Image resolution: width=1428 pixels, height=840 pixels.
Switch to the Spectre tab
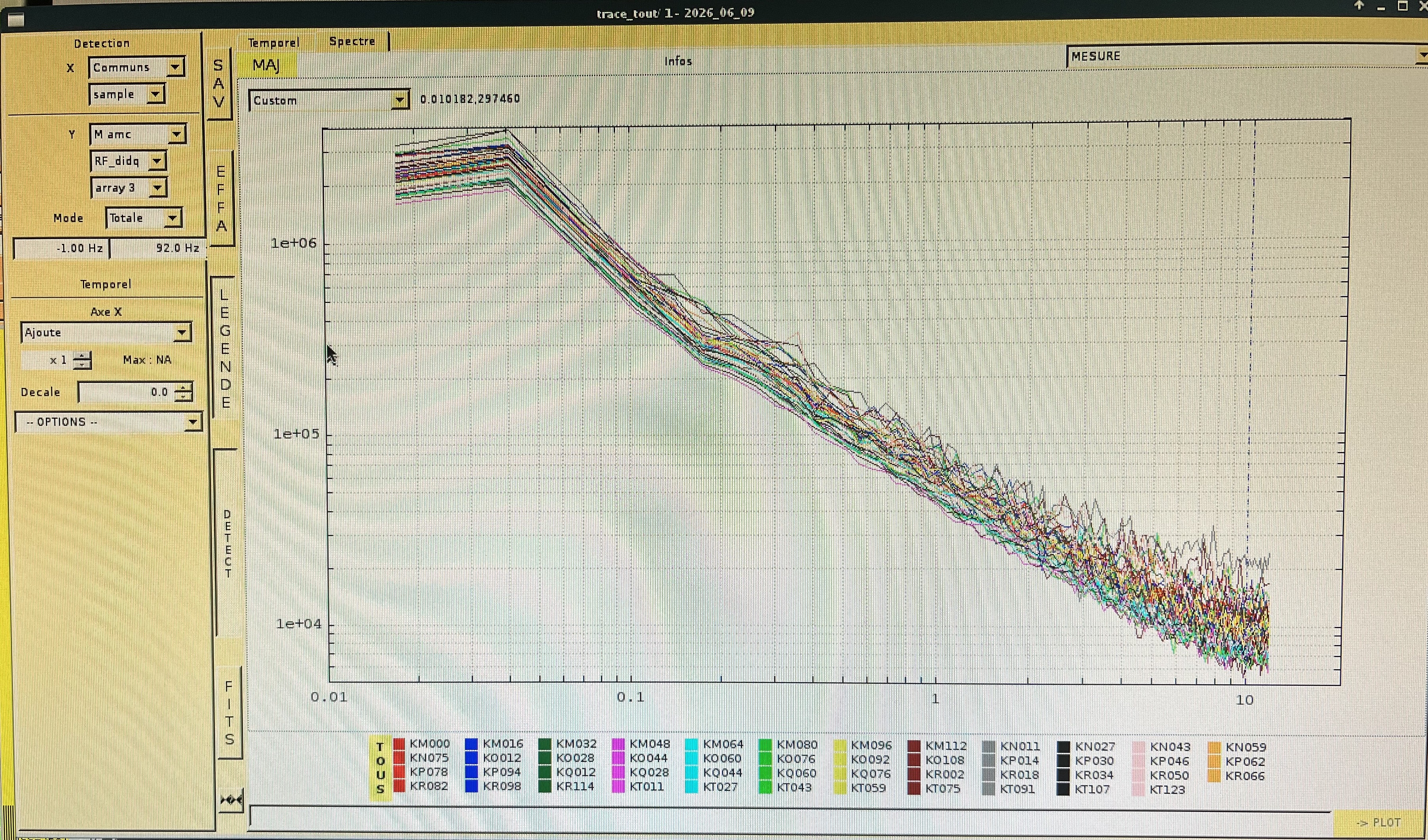[353, 41]
